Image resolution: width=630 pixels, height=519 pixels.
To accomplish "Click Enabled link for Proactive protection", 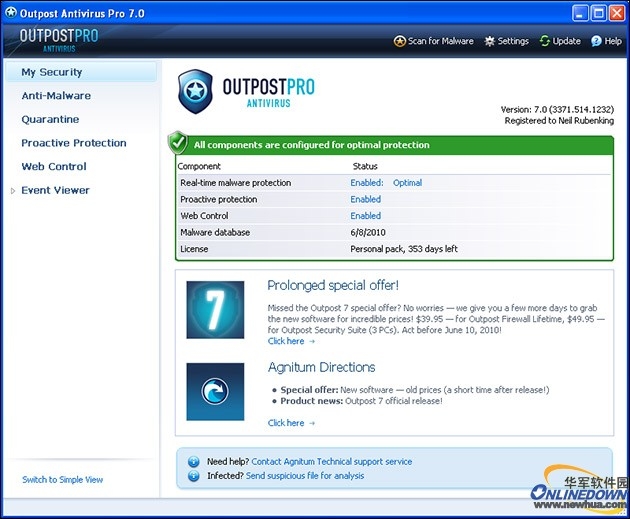I will [x=366, y=199].
